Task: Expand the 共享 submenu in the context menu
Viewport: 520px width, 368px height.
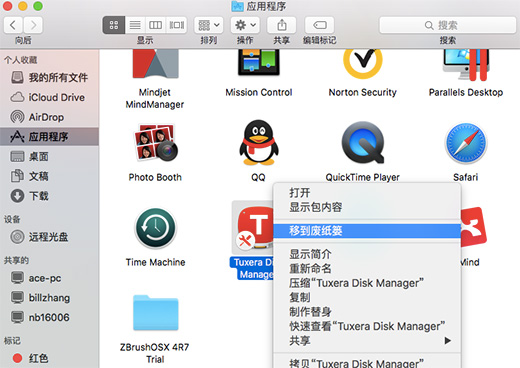Action: click(367, 340)
